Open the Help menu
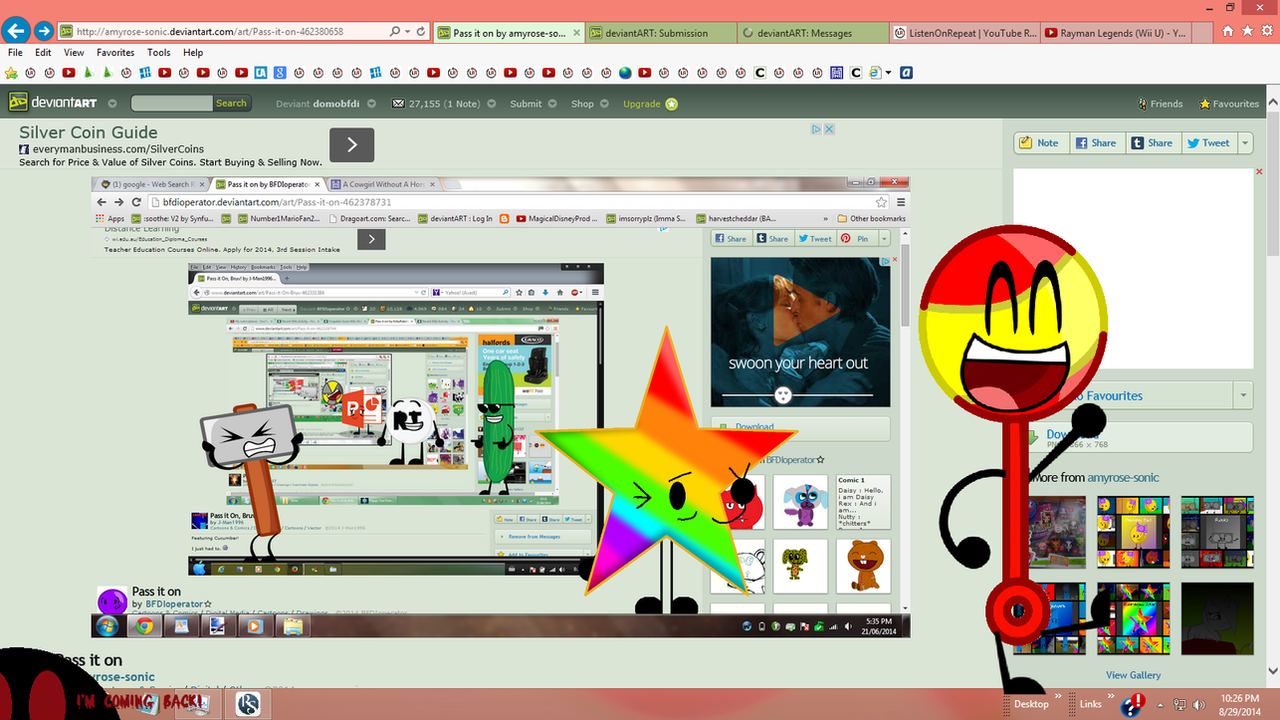 click(x=193, y=52)
